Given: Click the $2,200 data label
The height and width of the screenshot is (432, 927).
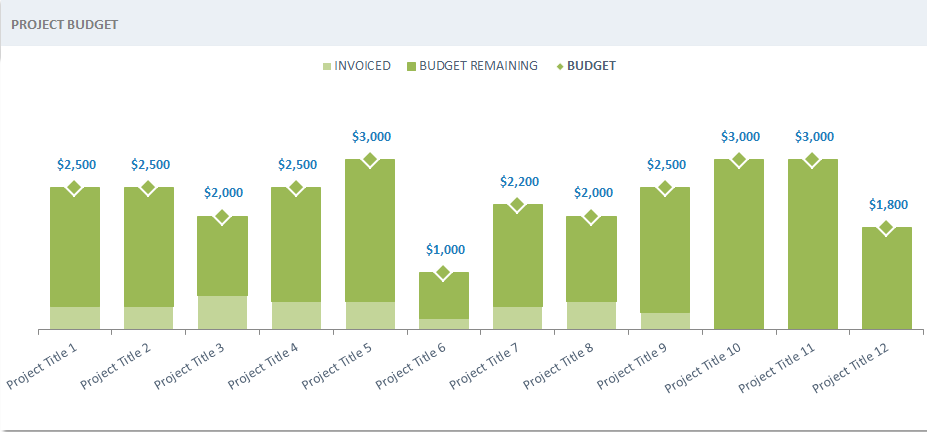Looking at the screenshot, I should (519, 181).
